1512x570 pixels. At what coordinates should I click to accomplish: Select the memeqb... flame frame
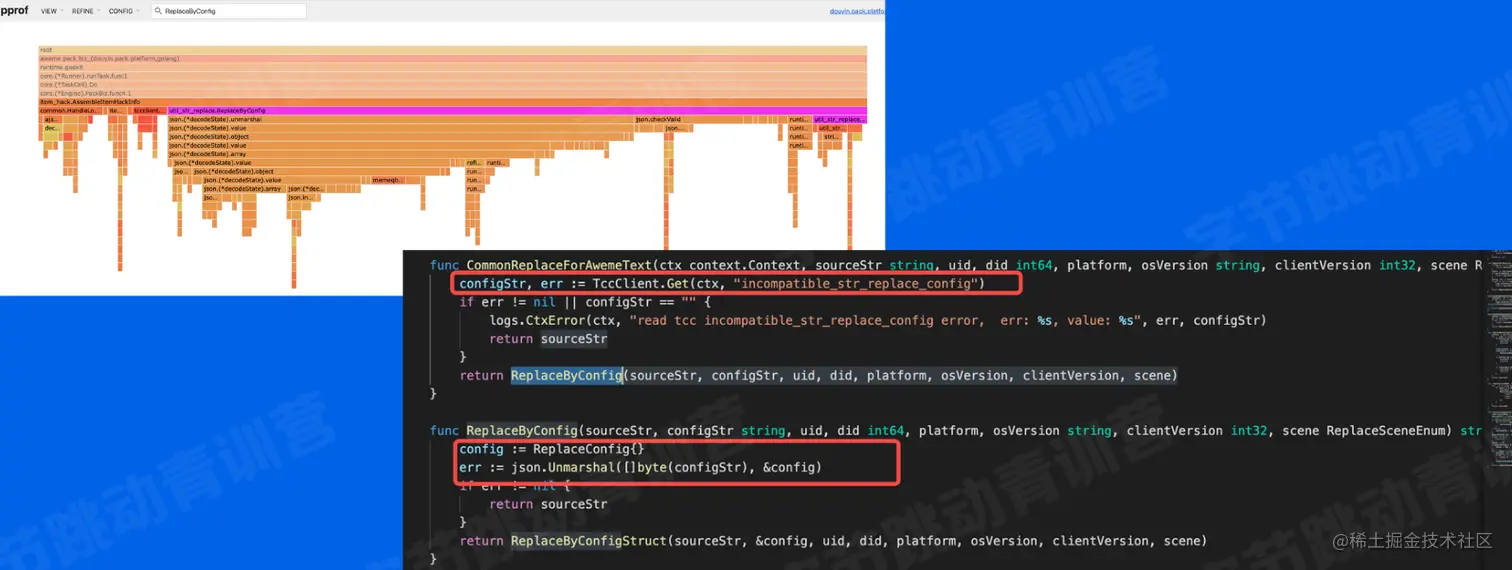tap(388, 180)
